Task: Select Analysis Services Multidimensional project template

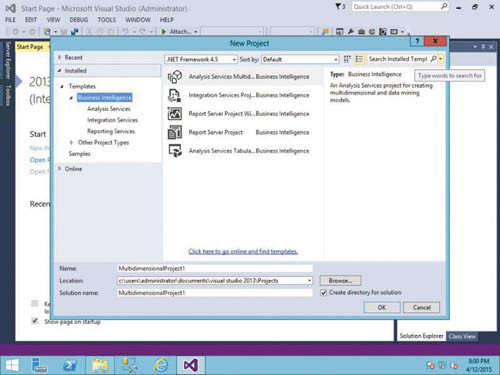Action: click(244, 77)
